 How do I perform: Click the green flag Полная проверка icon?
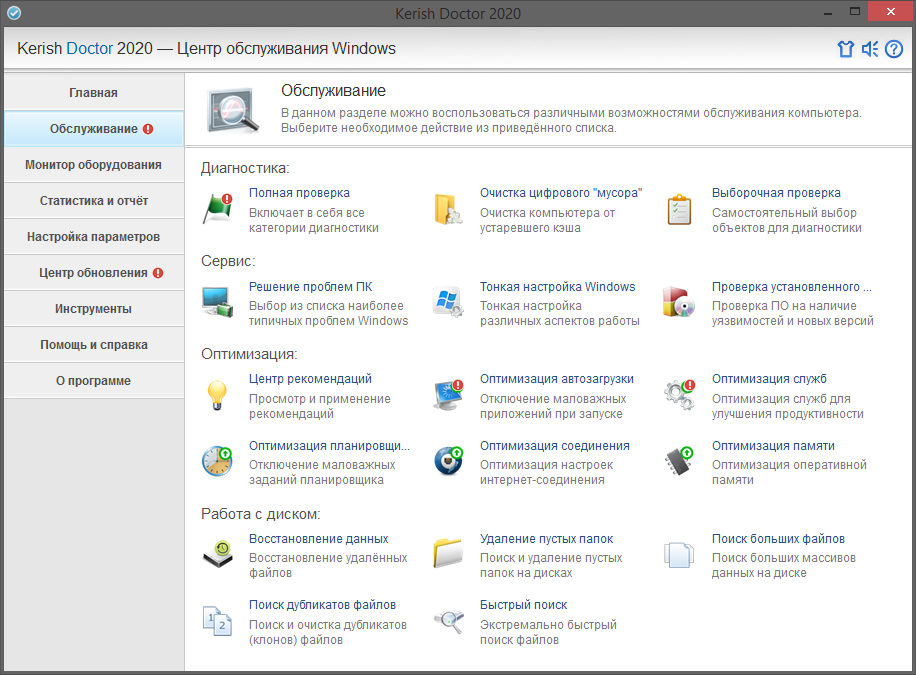coord(218,209)
